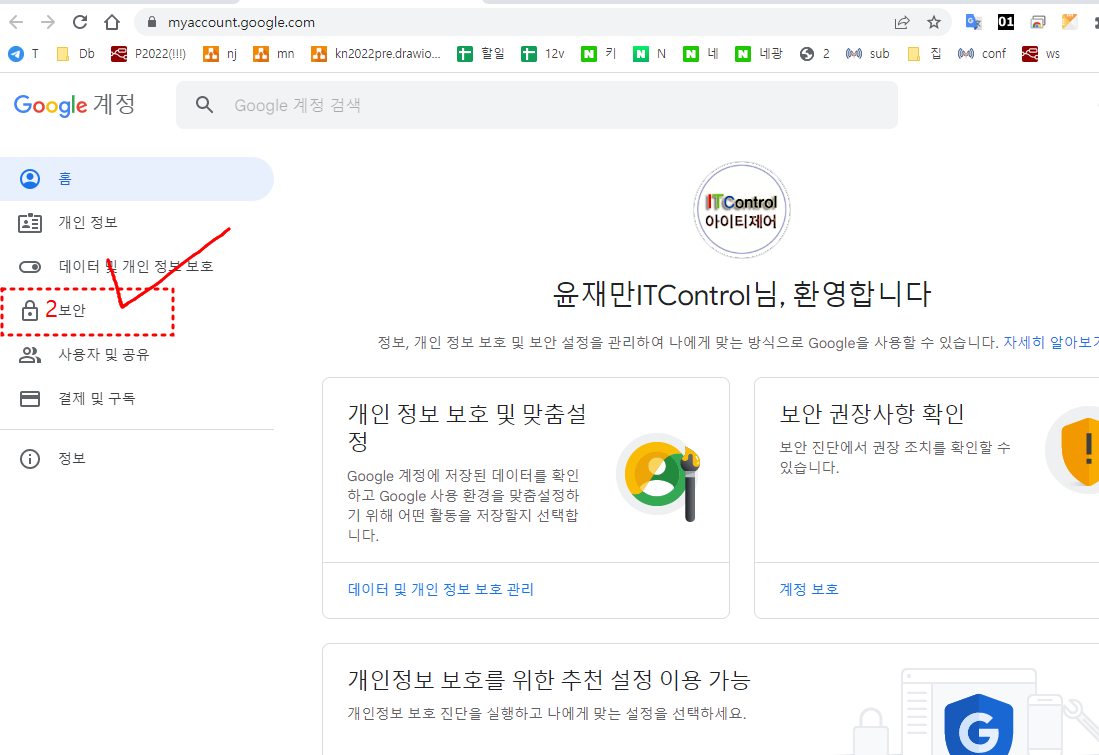Open the globe 2 bookmark
This screenshot has height=755, width=1099.
point(814,53)
